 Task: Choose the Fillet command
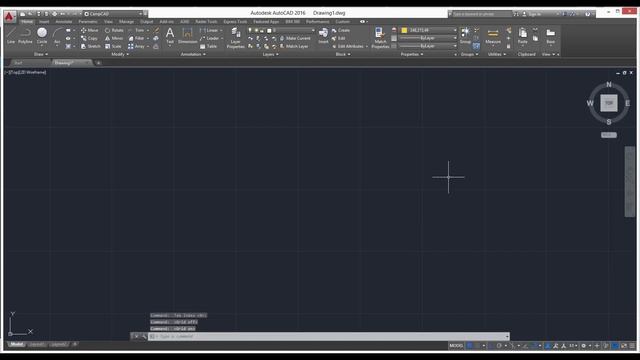[x=136, y=38]
